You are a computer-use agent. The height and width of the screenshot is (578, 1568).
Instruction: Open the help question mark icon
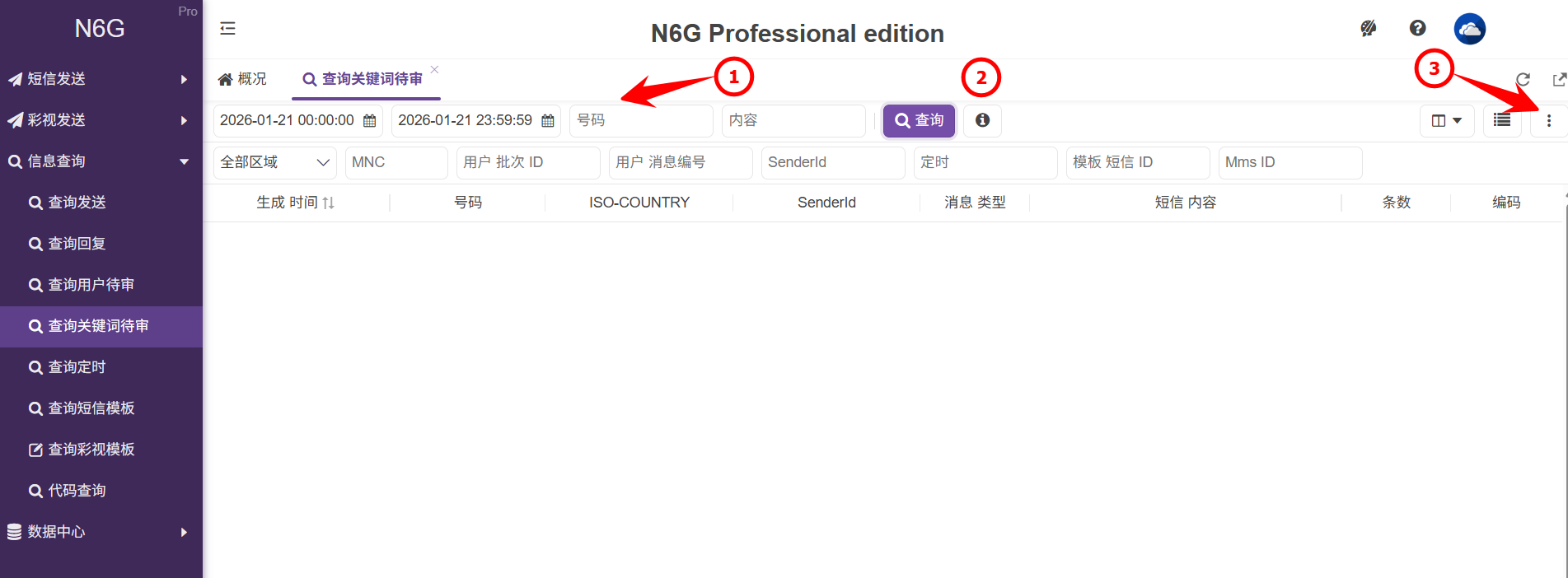point(1417,29)
